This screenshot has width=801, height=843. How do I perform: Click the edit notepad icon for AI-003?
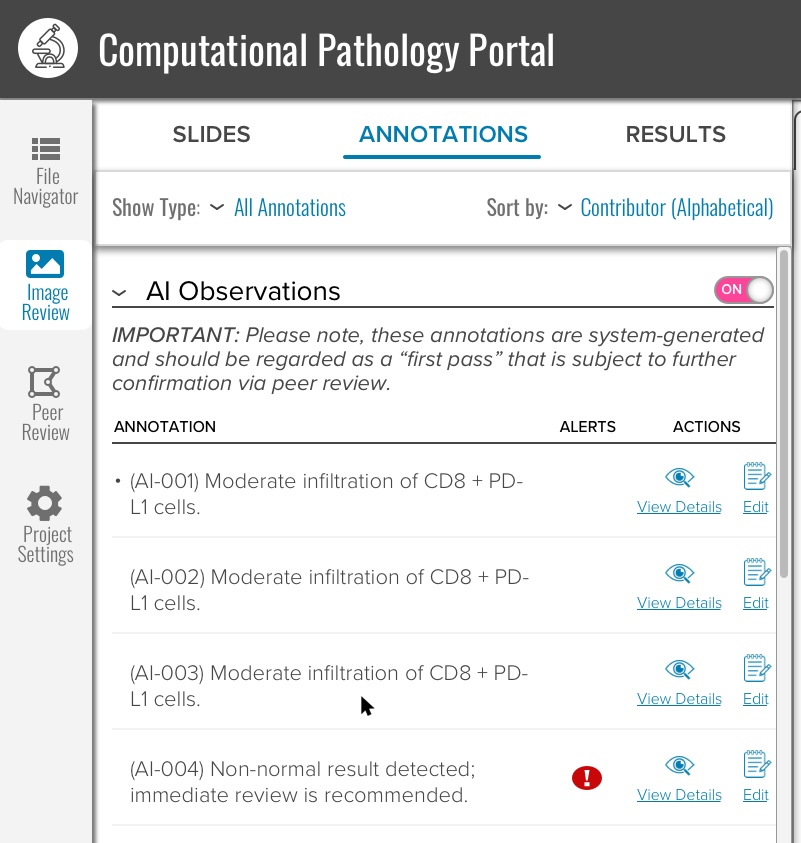click(x=757, y=668)
